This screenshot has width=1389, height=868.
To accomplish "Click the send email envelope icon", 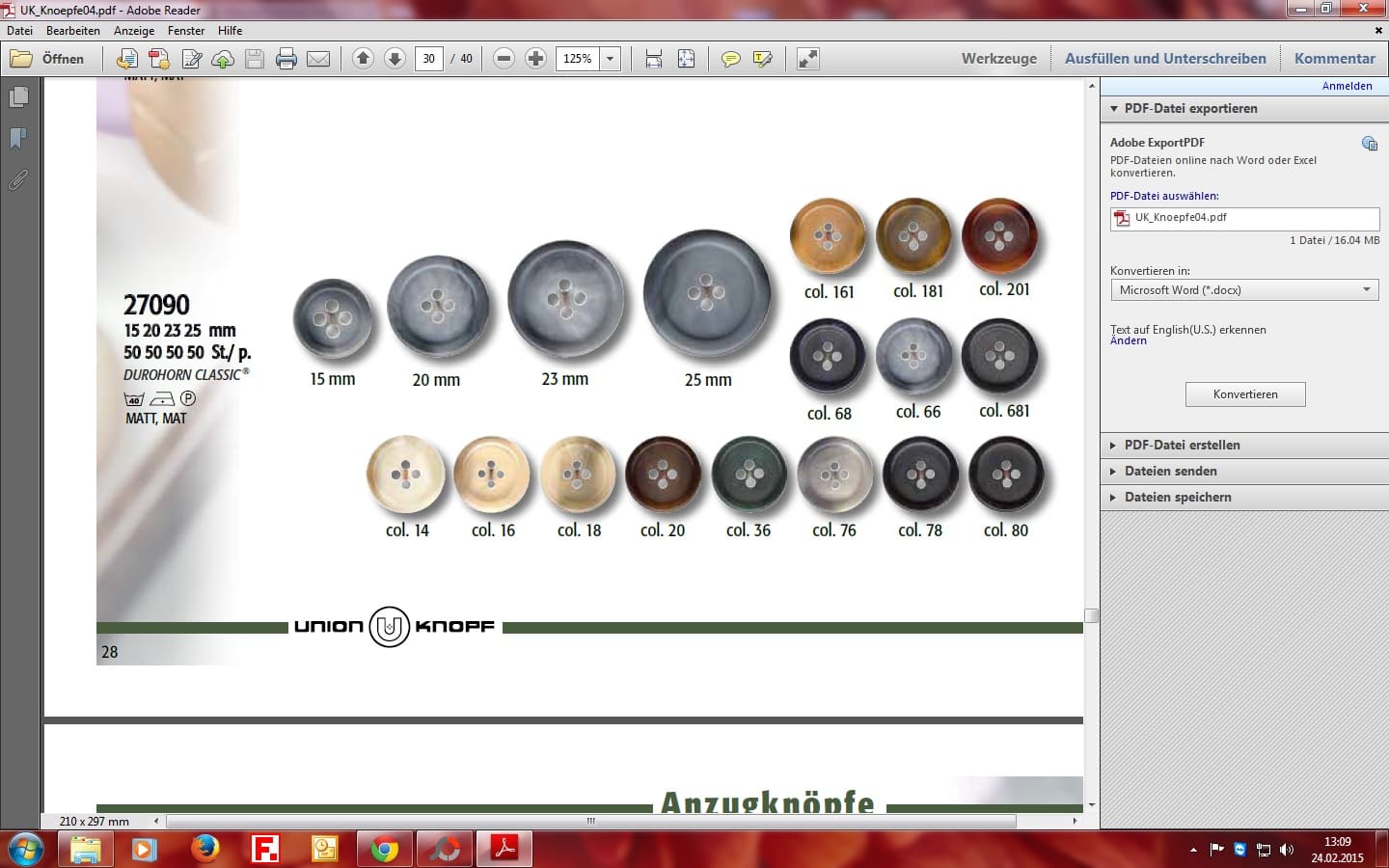I will [x=318, y=59].
